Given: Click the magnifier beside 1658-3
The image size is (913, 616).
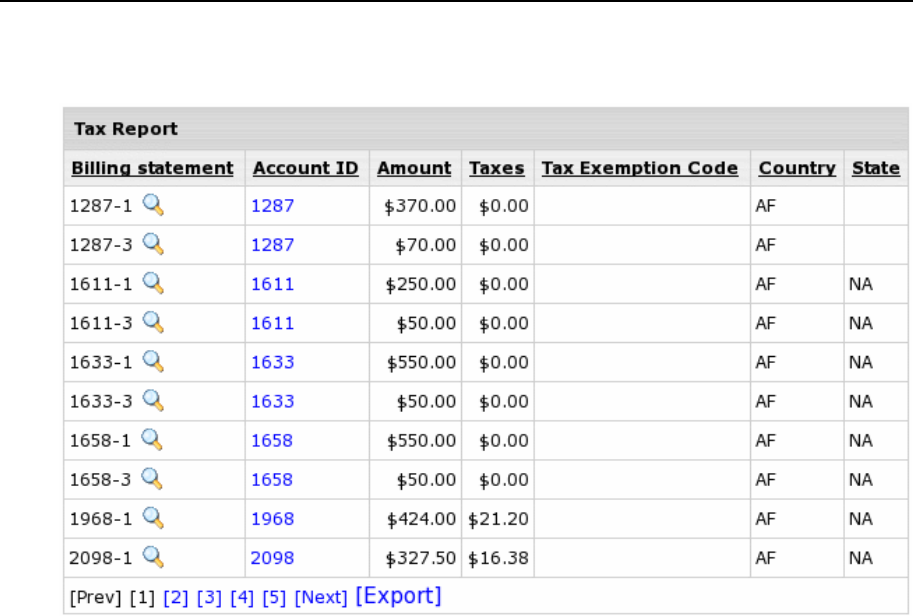Looking at the screenshot, I should click(153, 479).
